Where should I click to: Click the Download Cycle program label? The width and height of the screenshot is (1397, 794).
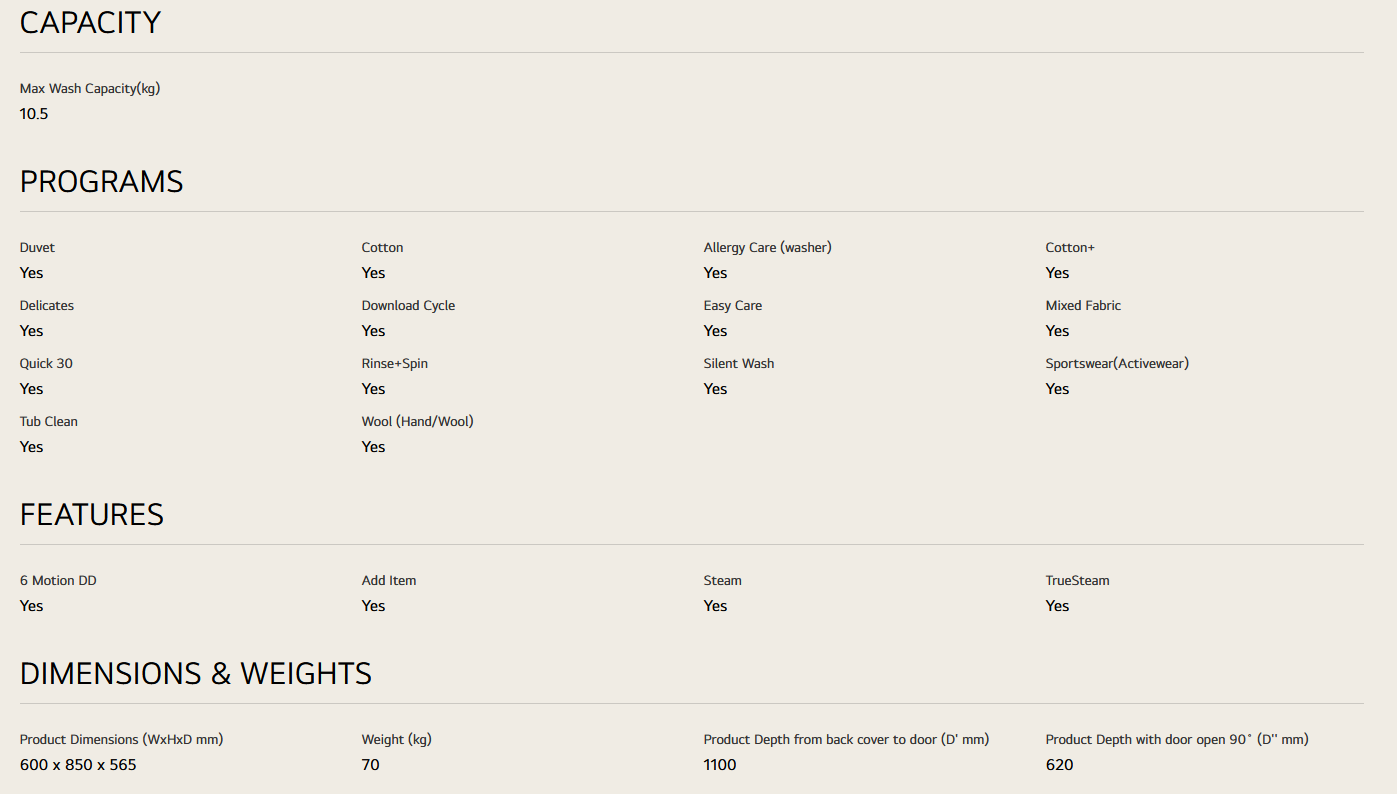click(x=408, y=305)
